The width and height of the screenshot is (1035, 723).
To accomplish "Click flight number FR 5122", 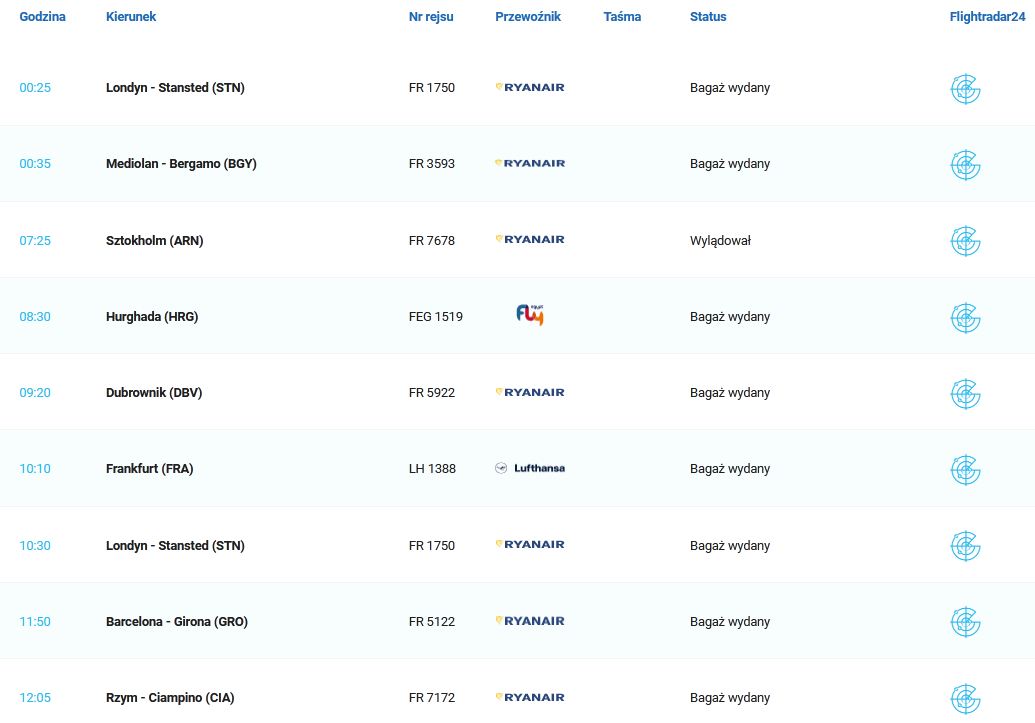I will (x=432, y=622).
